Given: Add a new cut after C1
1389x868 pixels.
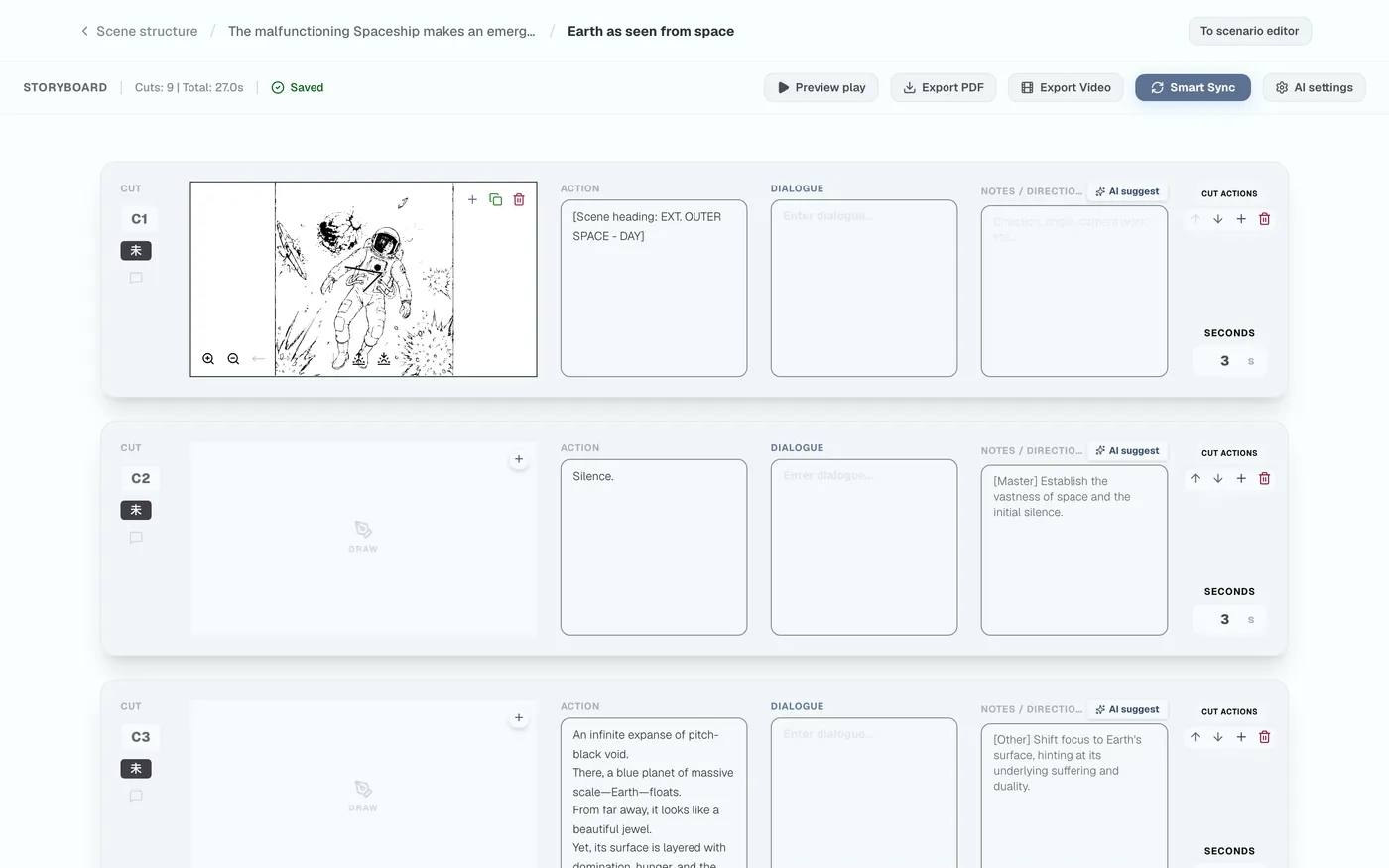Looking at the screenshot, I should [1241, 219].
